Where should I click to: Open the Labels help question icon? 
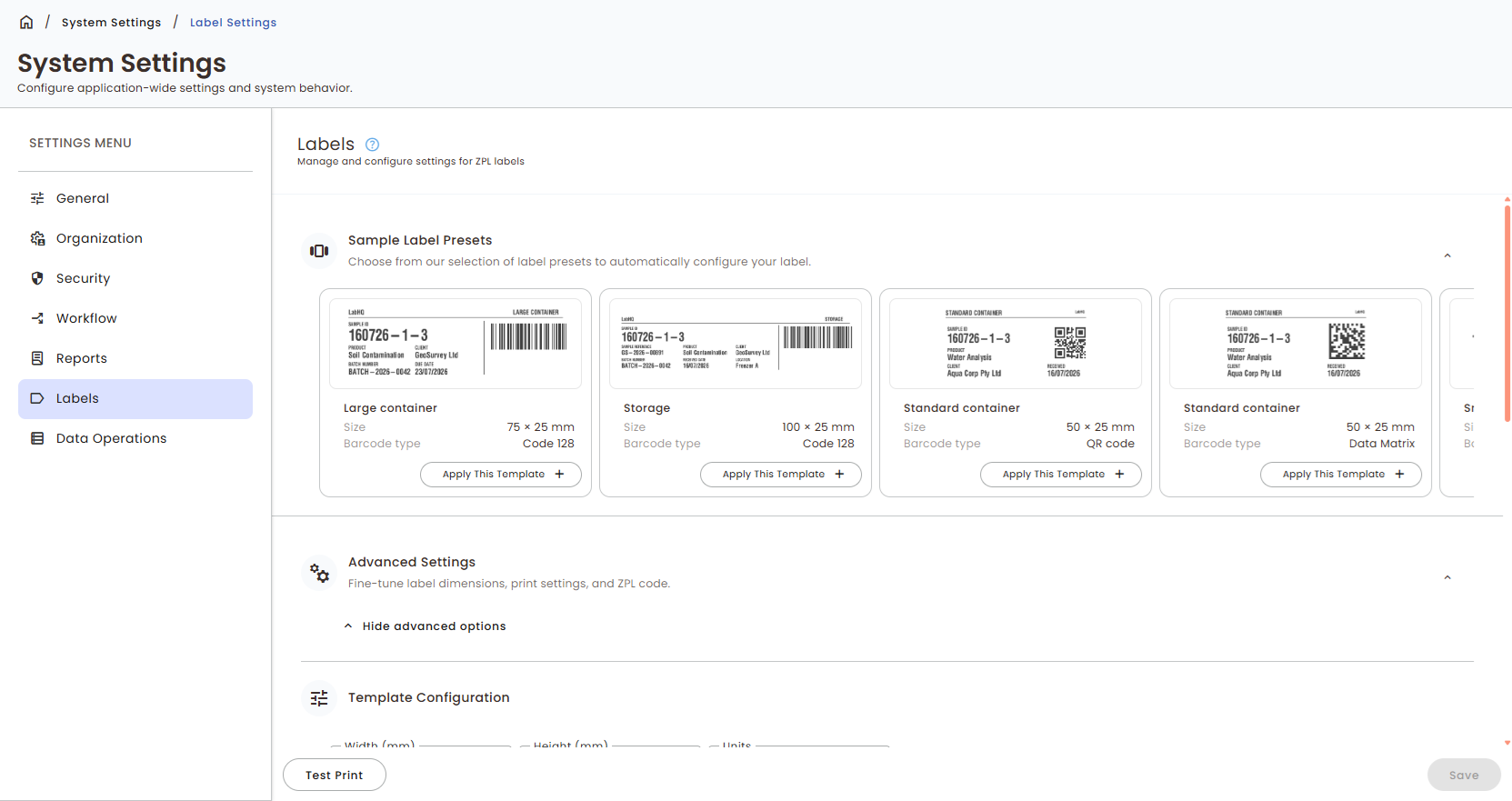click(372, 145)
